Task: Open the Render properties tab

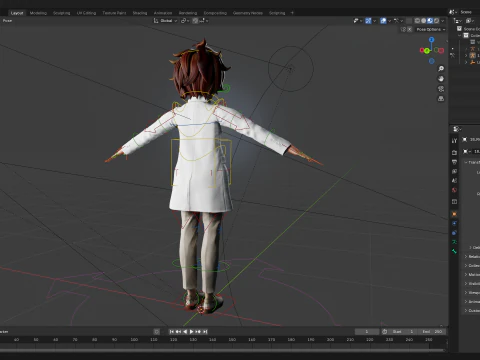Action: [x=454, y=152]
